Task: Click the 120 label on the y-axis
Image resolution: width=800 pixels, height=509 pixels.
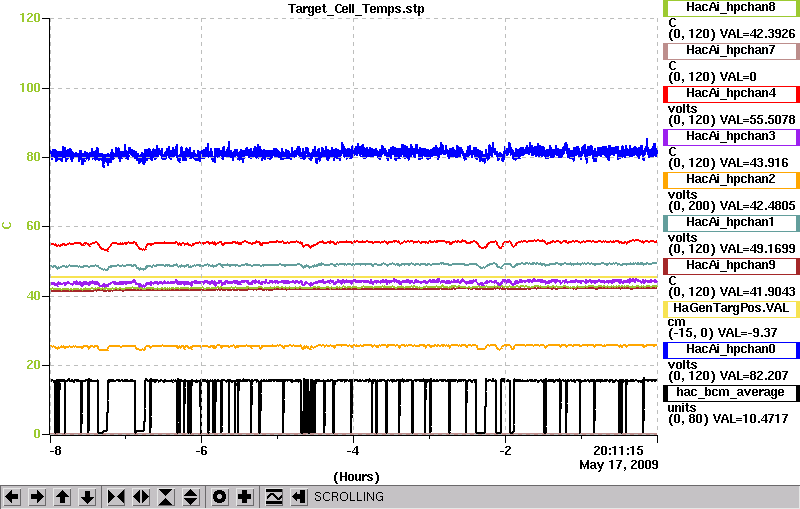Action: pyautogui.click(x=30, y=18)
